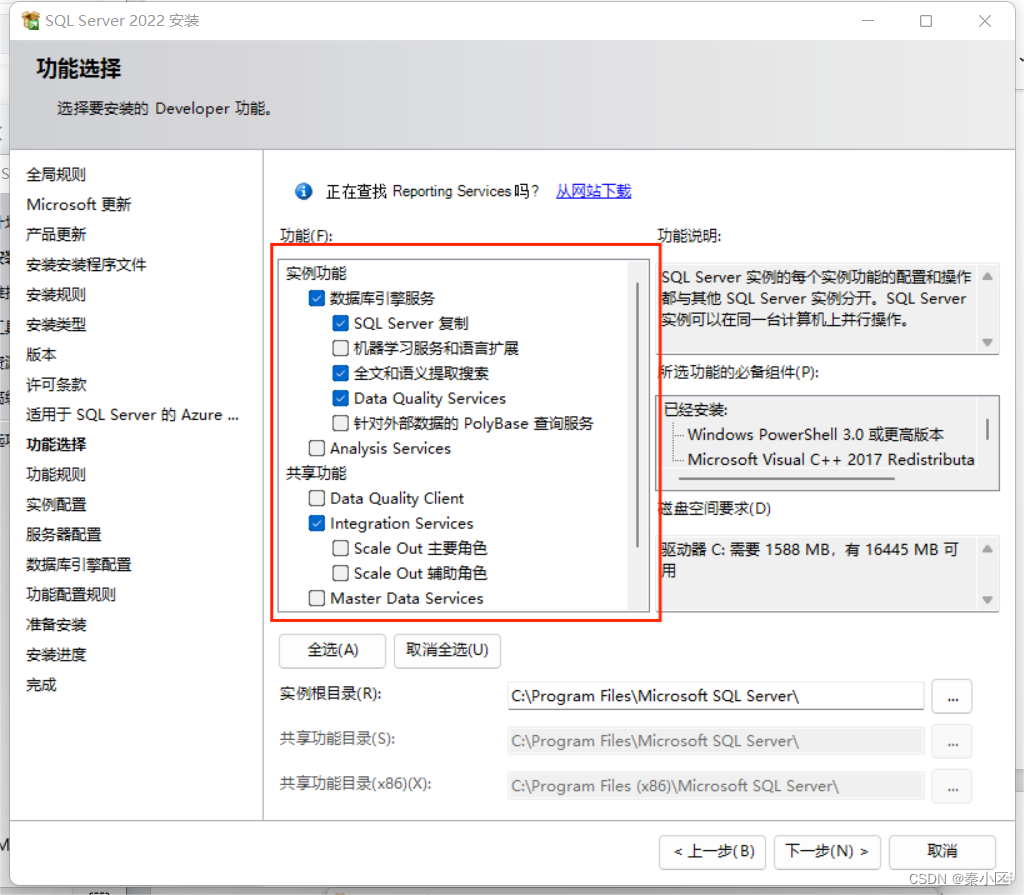The height and width of the screenshot is (895, 1024).
Task: Select the 版本 step
Action: point(41,355)
